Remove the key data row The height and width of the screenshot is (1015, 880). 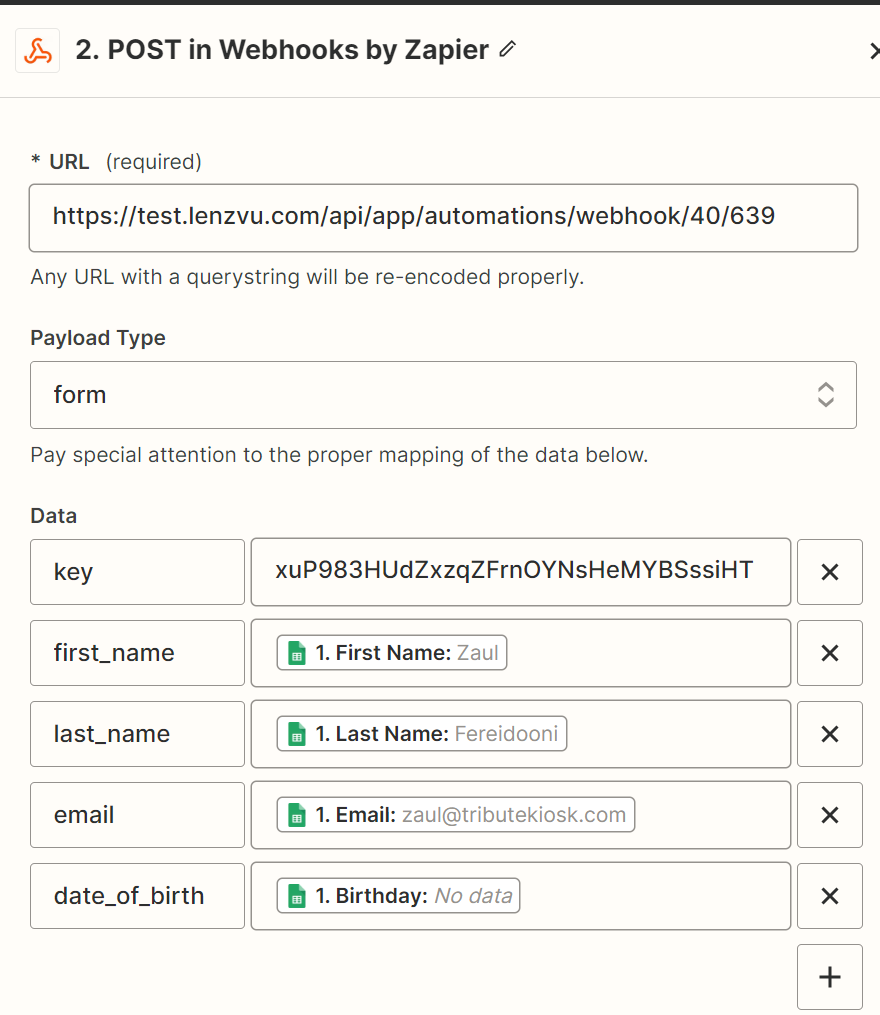[829, 572]
